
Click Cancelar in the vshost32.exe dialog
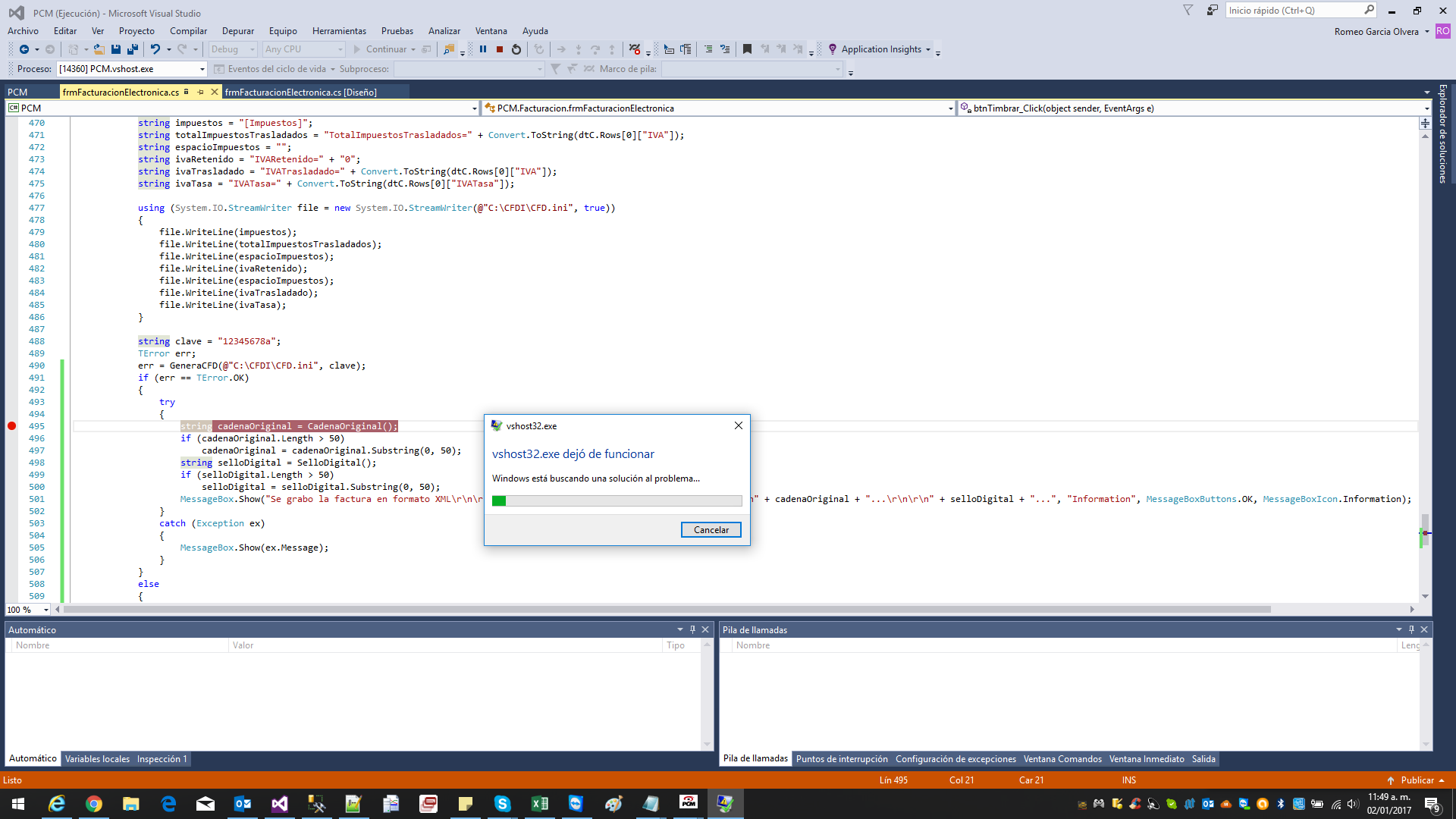click(711, 530)
